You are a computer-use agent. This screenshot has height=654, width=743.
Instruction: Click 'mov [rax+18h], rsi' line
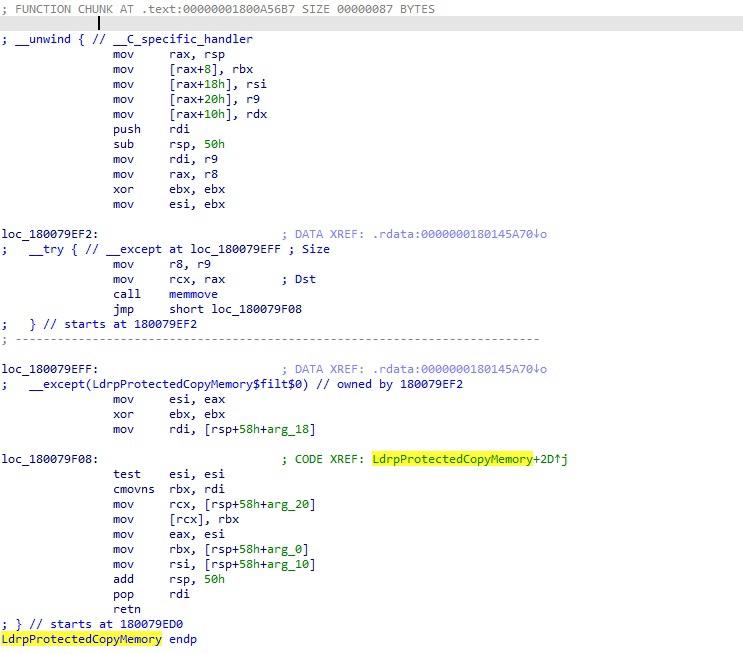coord(190,84)
